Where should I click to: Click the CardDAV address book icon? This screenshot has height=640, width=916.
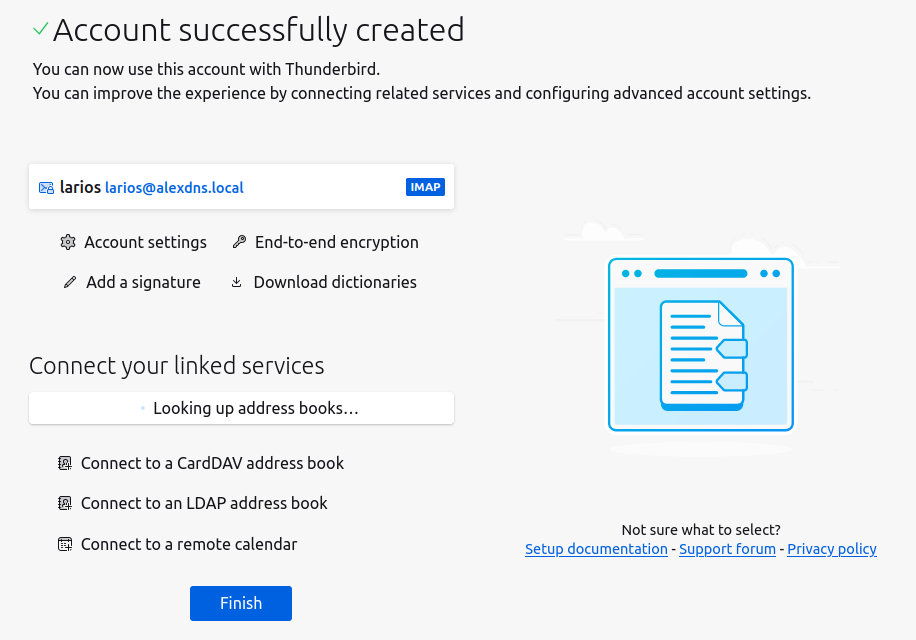coord(65,464)
